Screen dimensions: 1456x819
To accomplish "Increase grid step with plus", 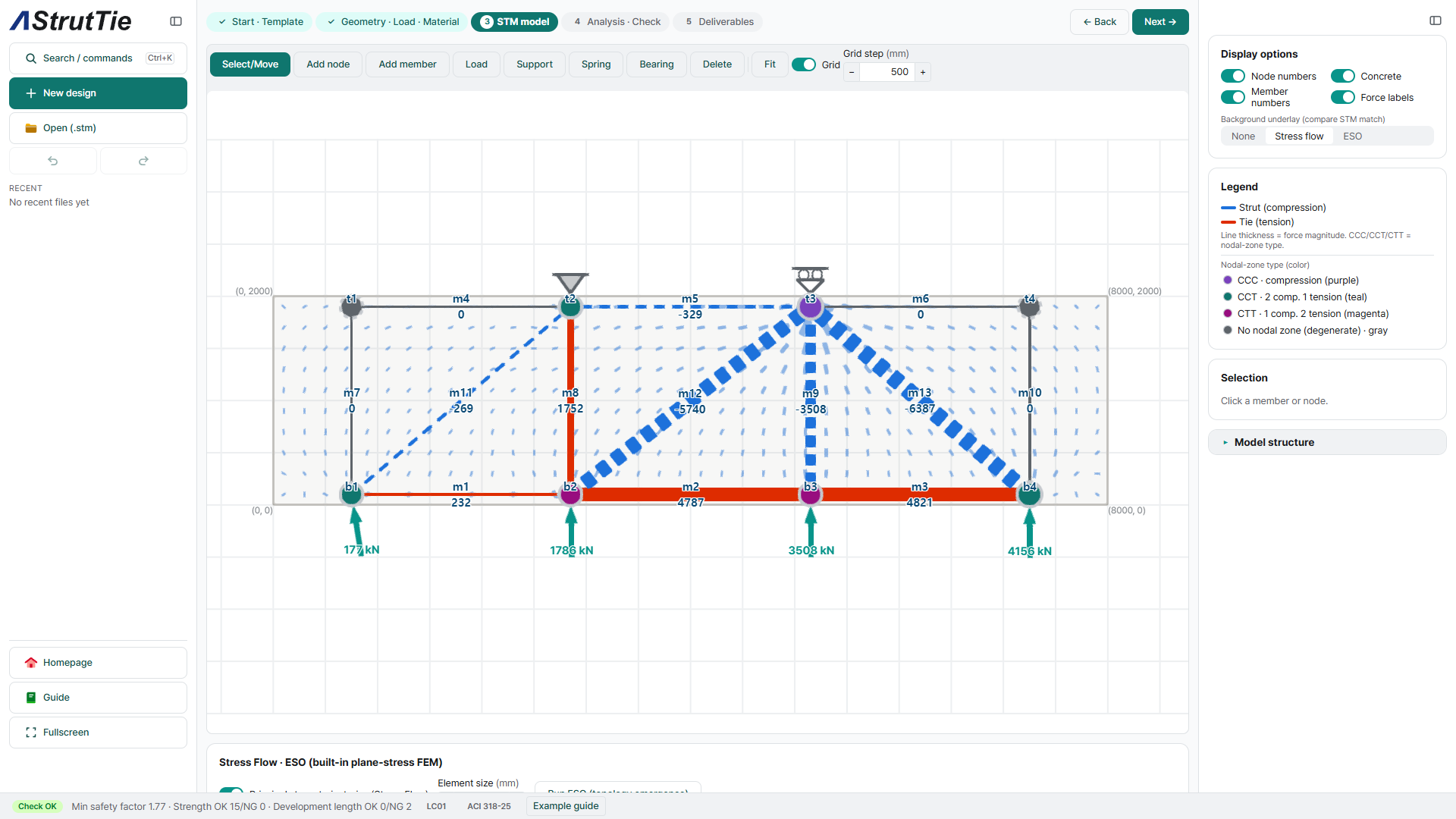I will (x=923, y=72).
